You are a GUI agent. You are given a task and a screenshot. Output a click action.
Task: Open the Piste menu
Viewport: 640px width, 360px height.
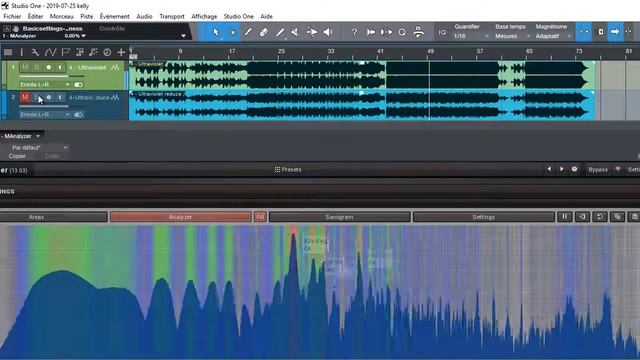coord(87,16)
